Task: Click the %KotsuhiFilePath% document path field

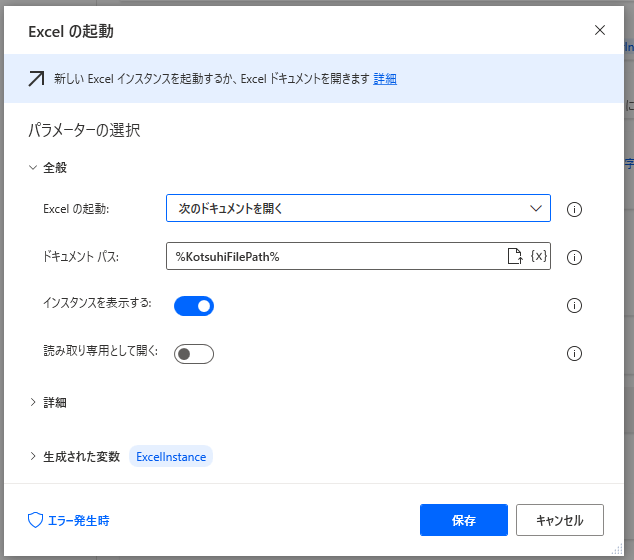Action: tap(335, 257)
